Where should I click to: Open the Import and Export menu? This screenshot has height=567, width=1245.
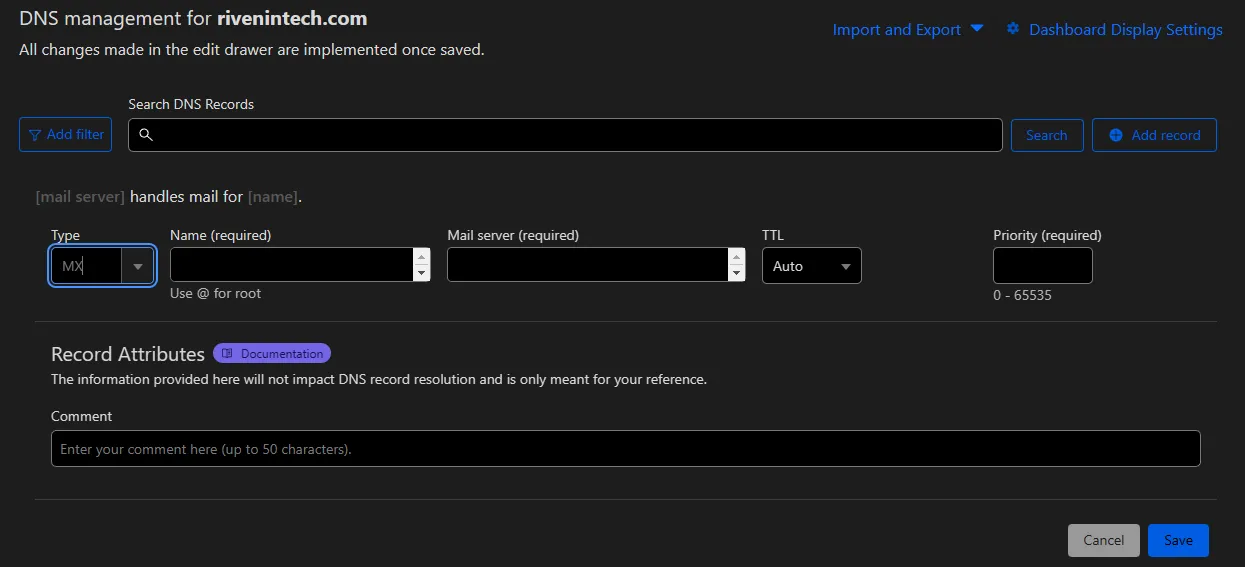pyautogui.click(x=908, y=29)
